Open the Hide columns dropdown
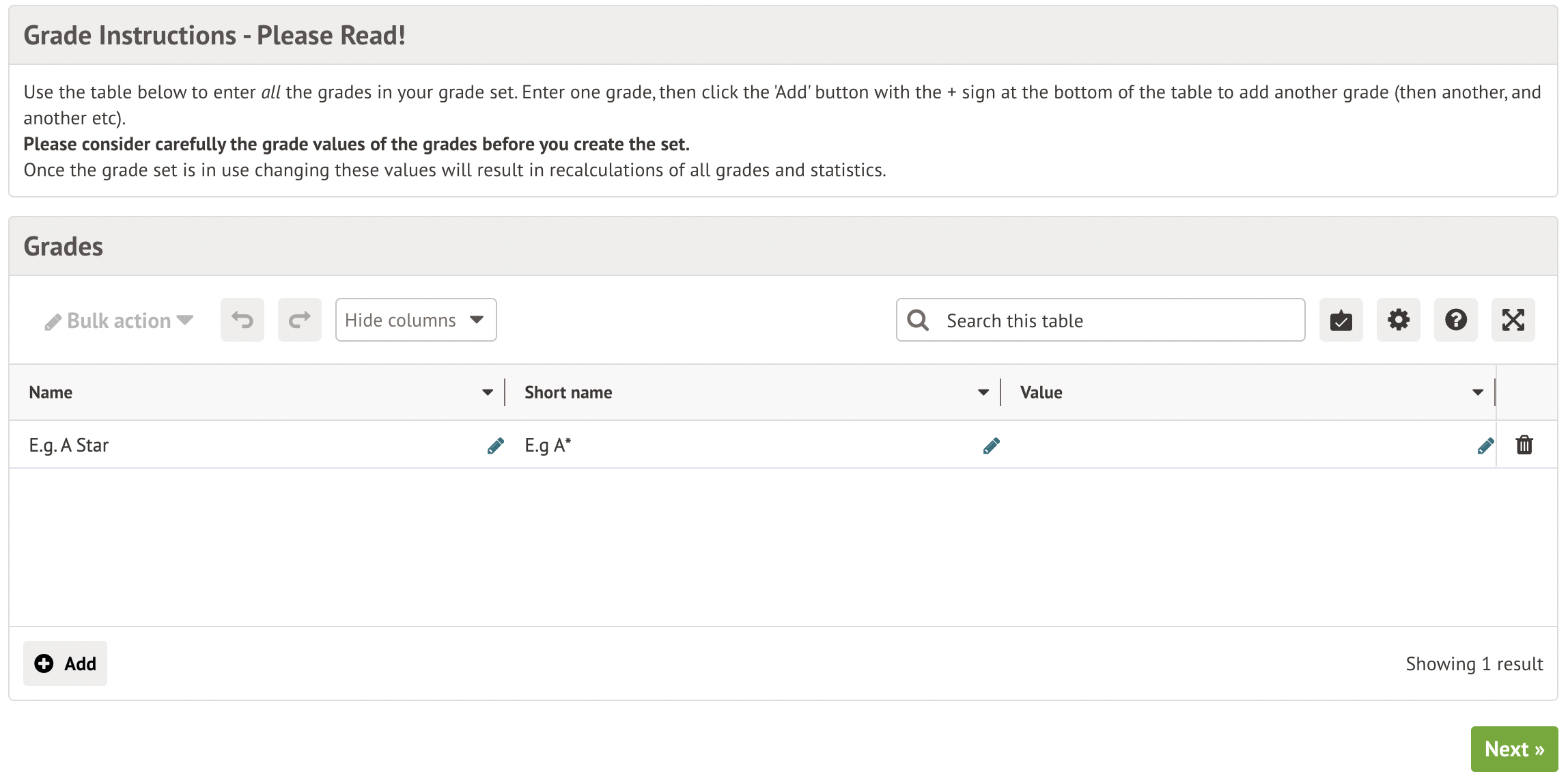Image resolution: width=1568 pixels, height=783 pixels. click(415, 320)
